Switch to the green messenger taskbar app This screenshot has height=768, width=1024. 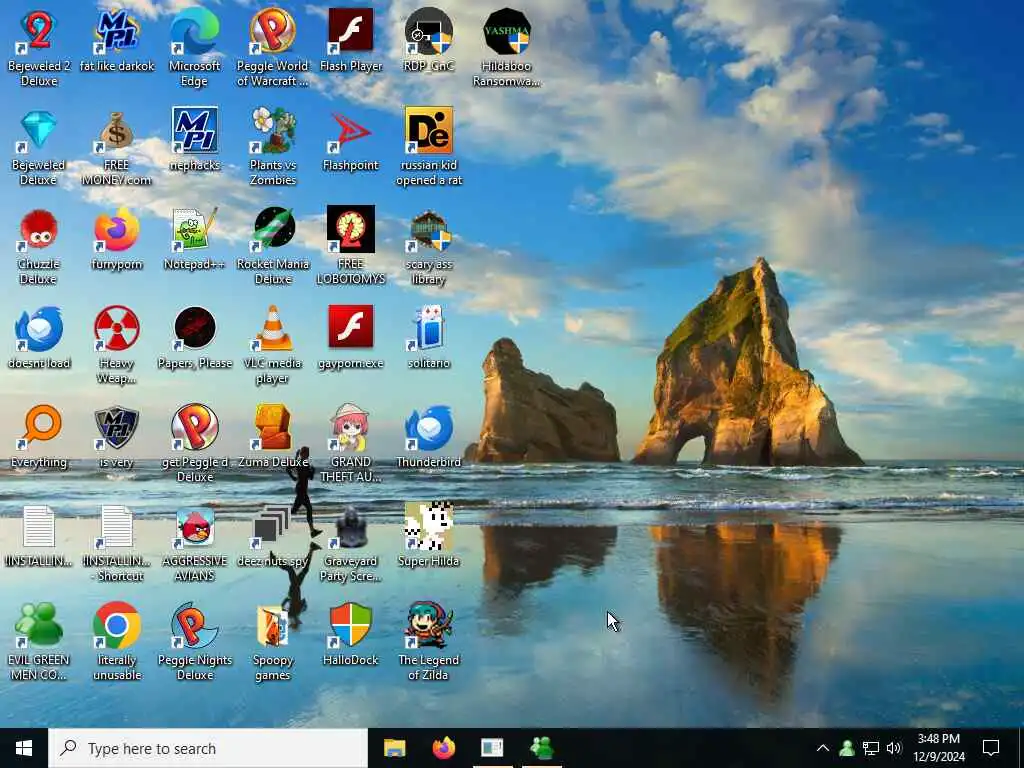point(542,748)
